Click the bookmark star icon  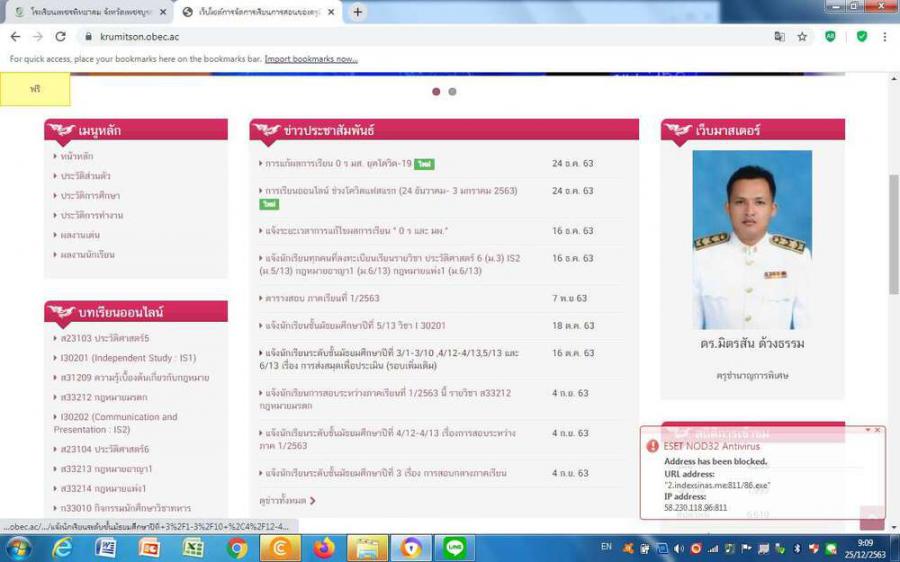pos(802,36)
